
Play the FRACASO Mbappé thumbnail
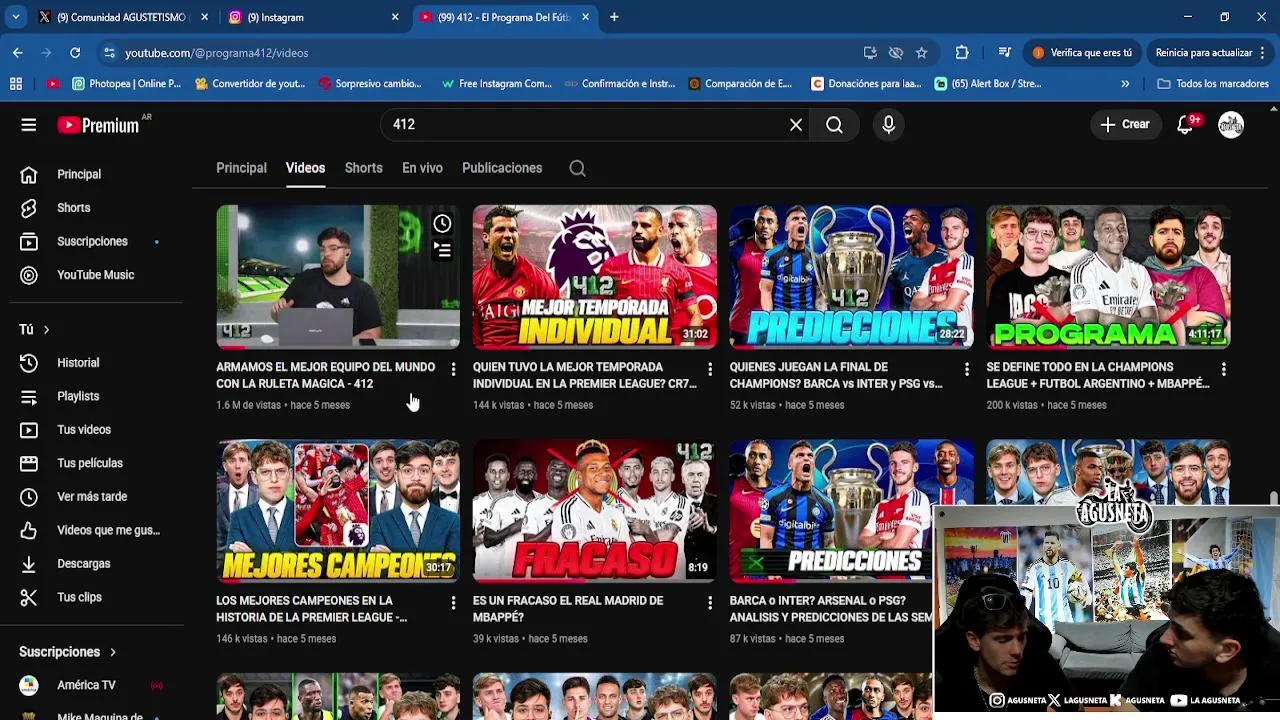594,510
